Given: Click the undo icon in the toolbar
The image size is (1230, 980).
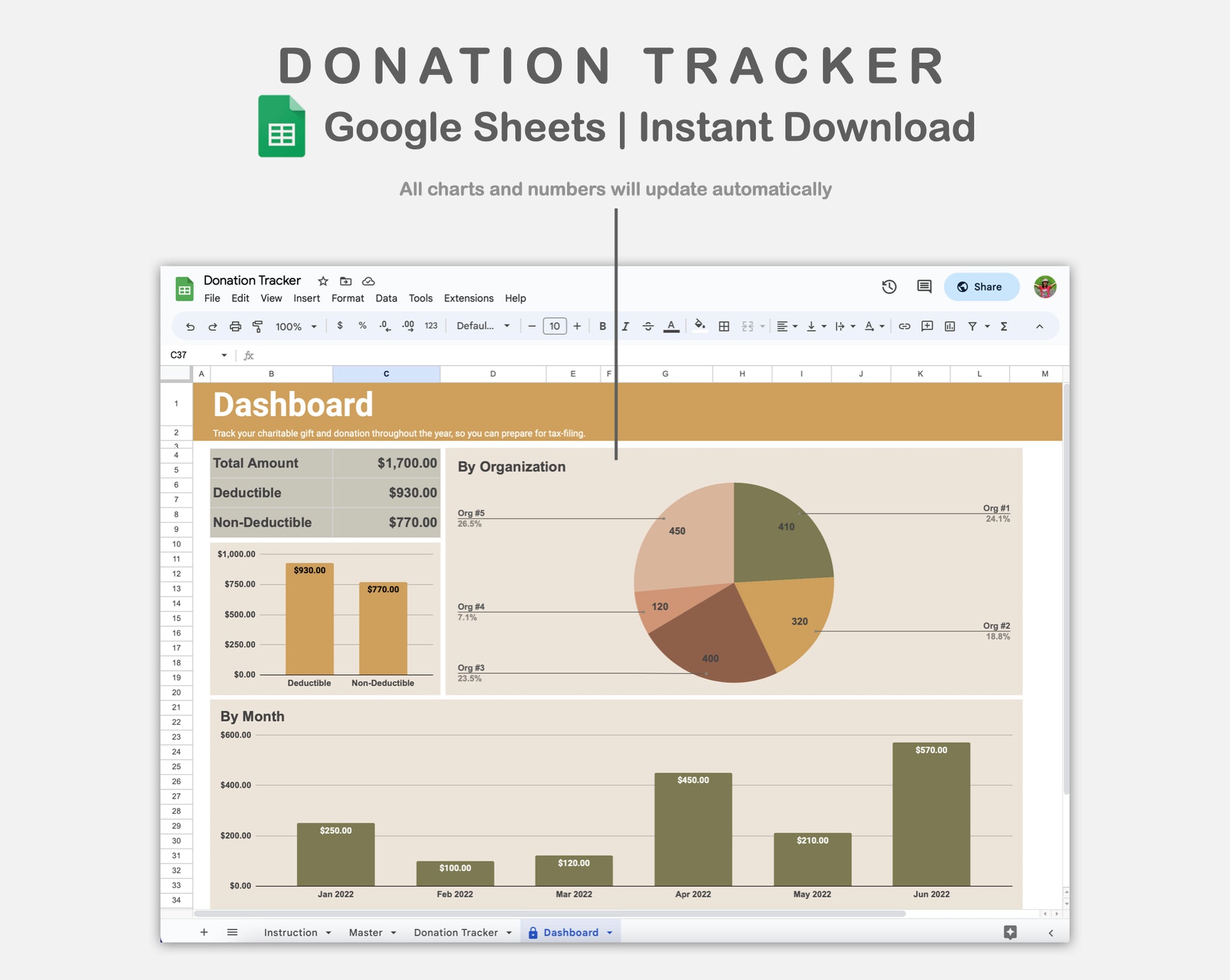Looking at the screenshot, I should 190,327.
